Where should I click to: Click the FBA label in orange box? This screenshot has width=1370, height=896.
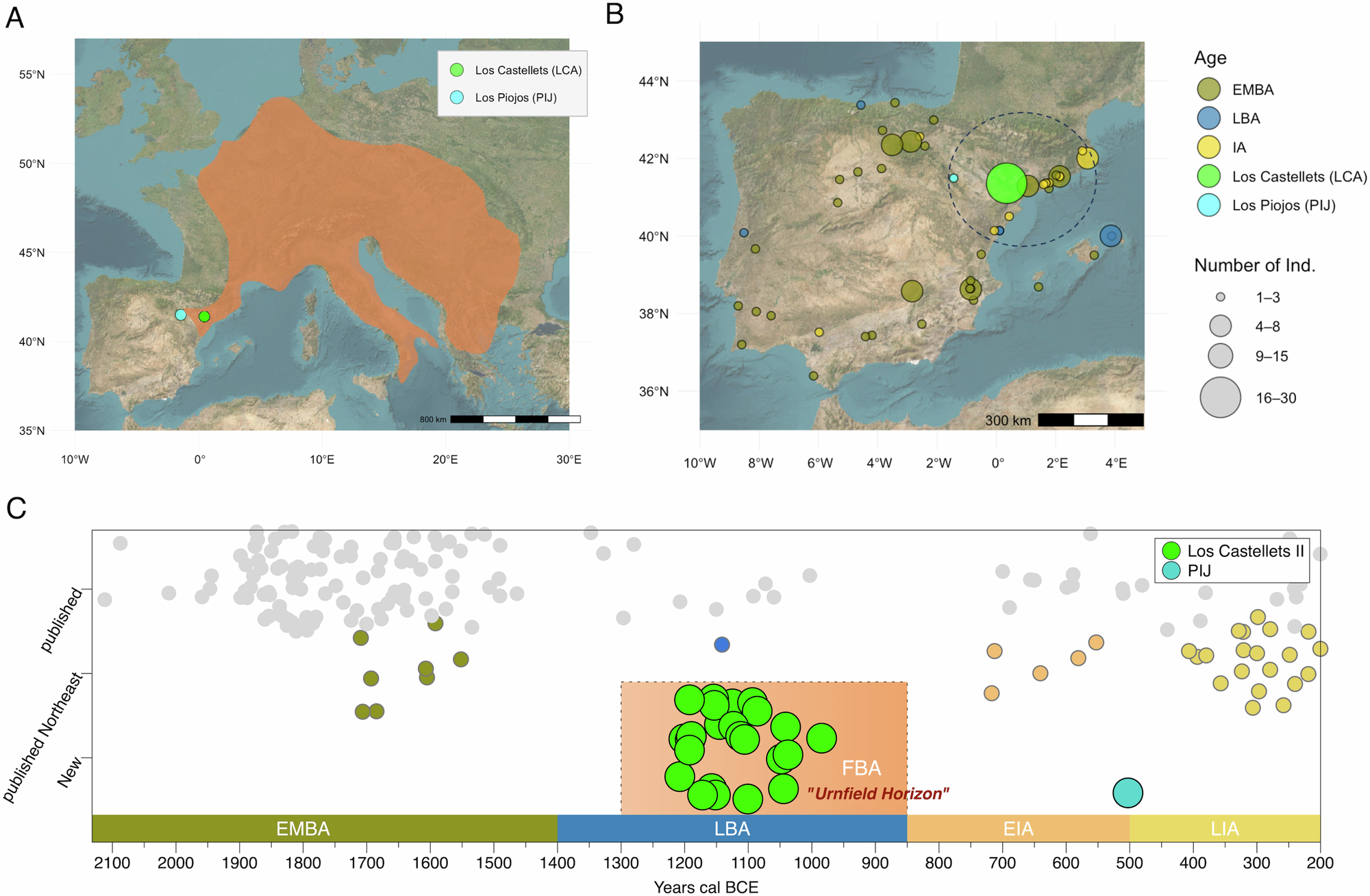click(861, 768)
